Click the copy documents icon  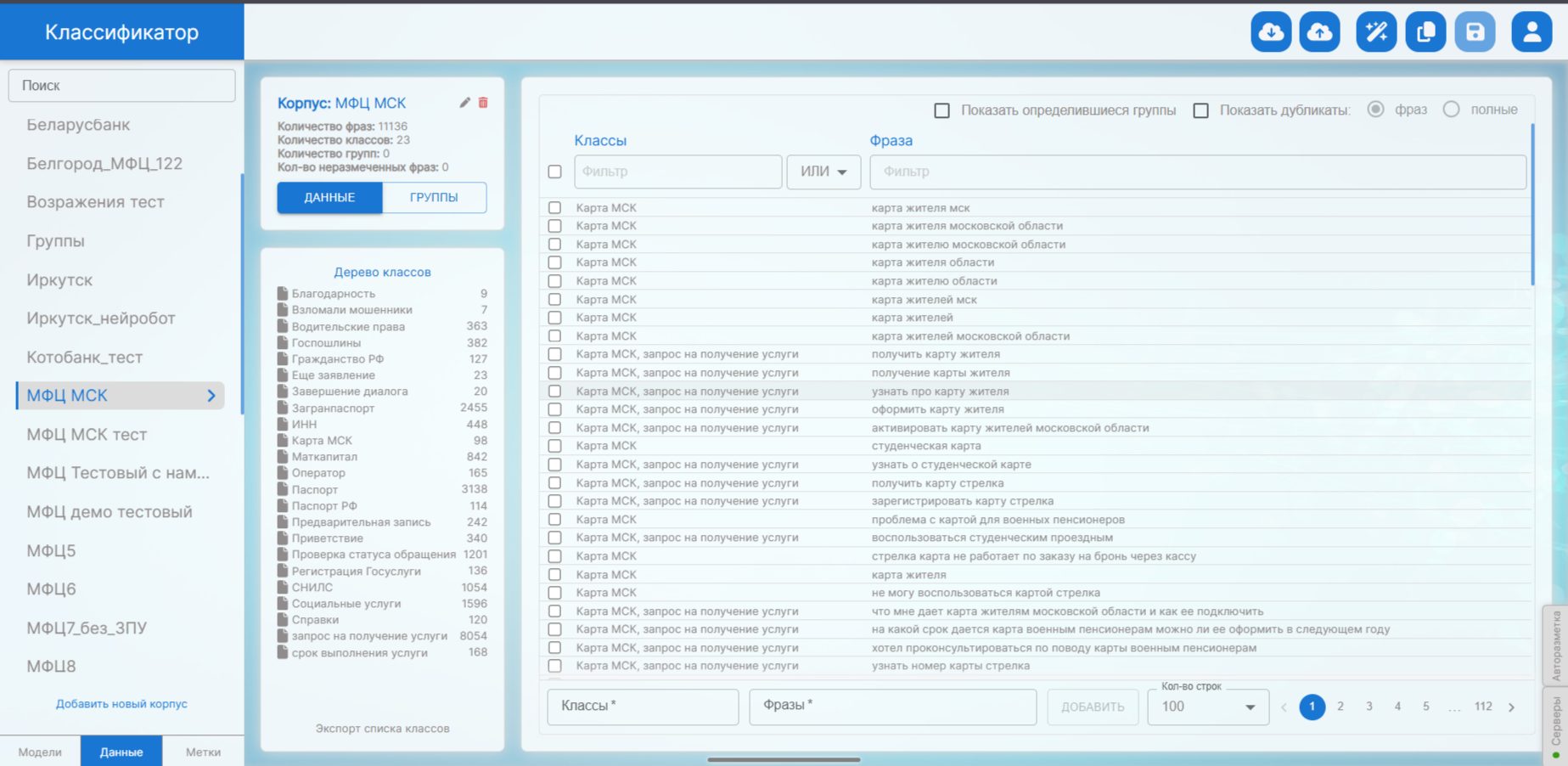coord(1425,32)
